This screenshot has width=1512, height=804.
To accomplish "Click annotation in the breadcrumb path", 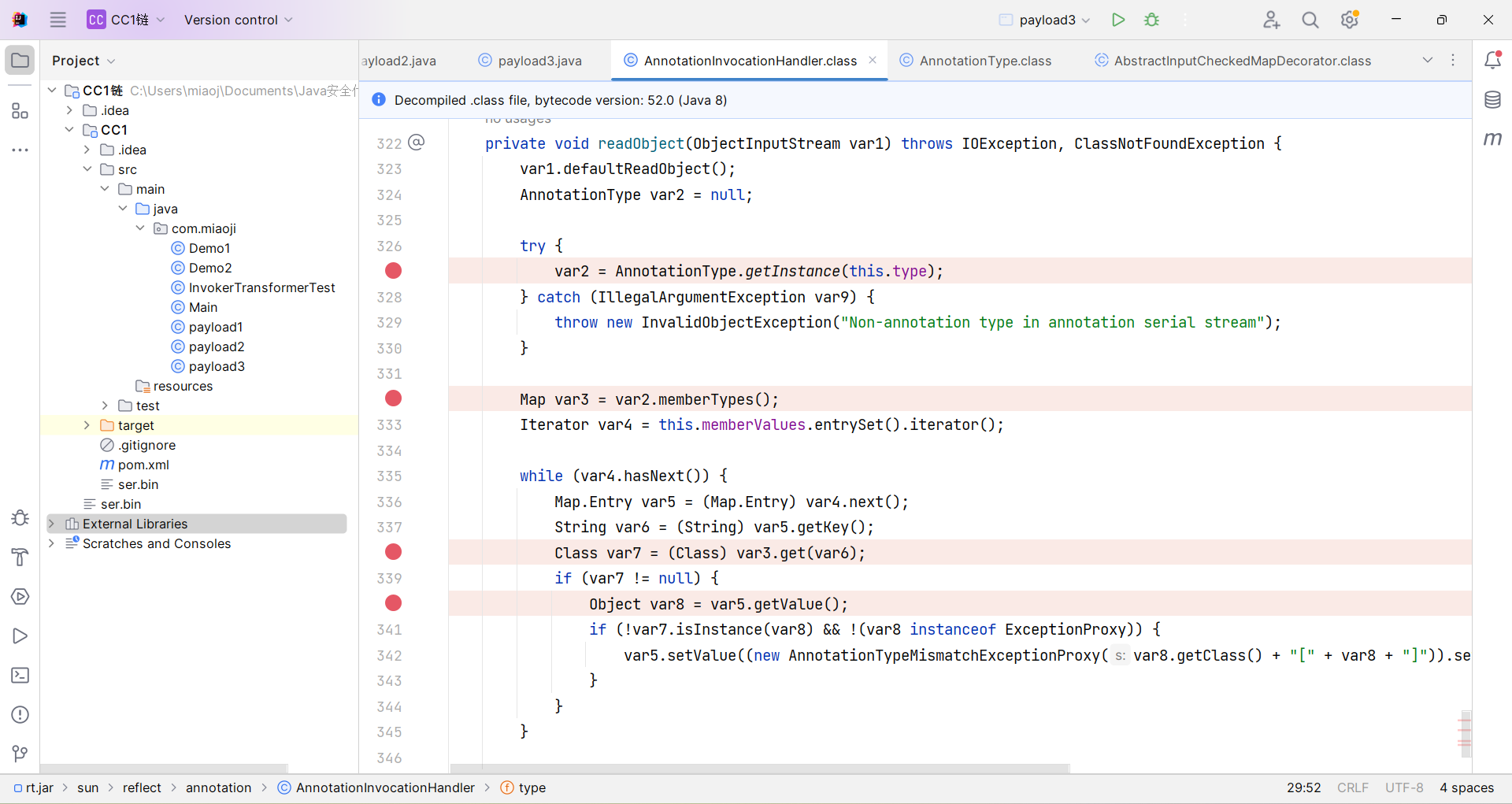I will [x=218, y=787].
